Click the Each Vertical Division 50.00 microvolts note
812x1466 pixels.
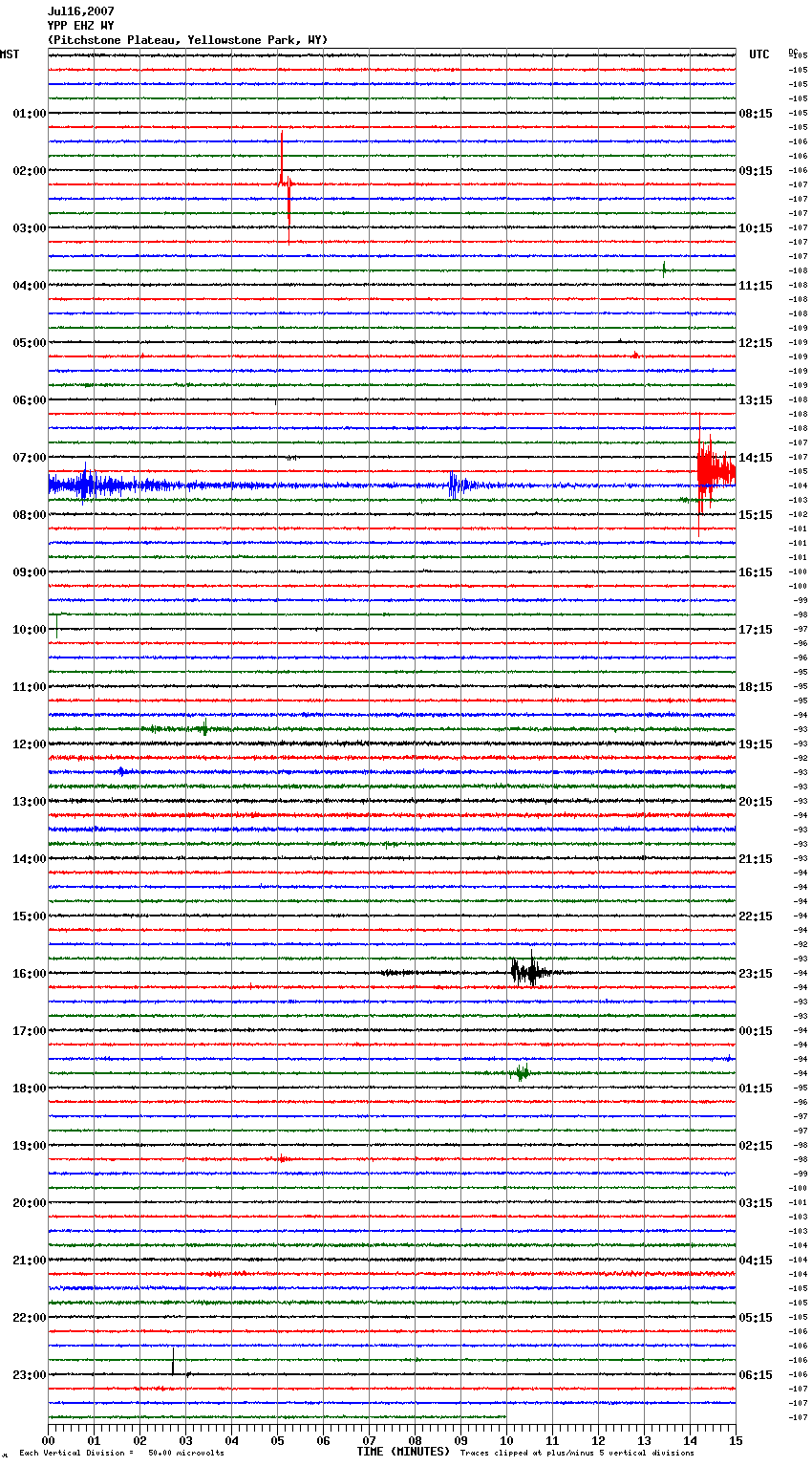[121, 1453]
